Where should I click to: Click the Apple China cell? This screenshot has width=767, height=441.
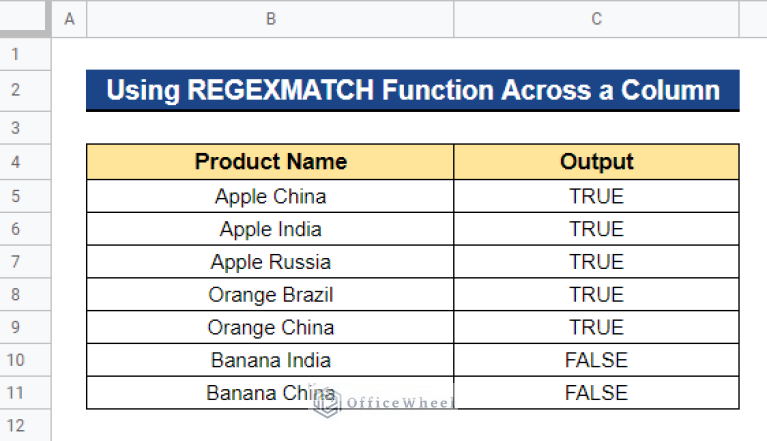pyautogui.click(x=270, y=196)
